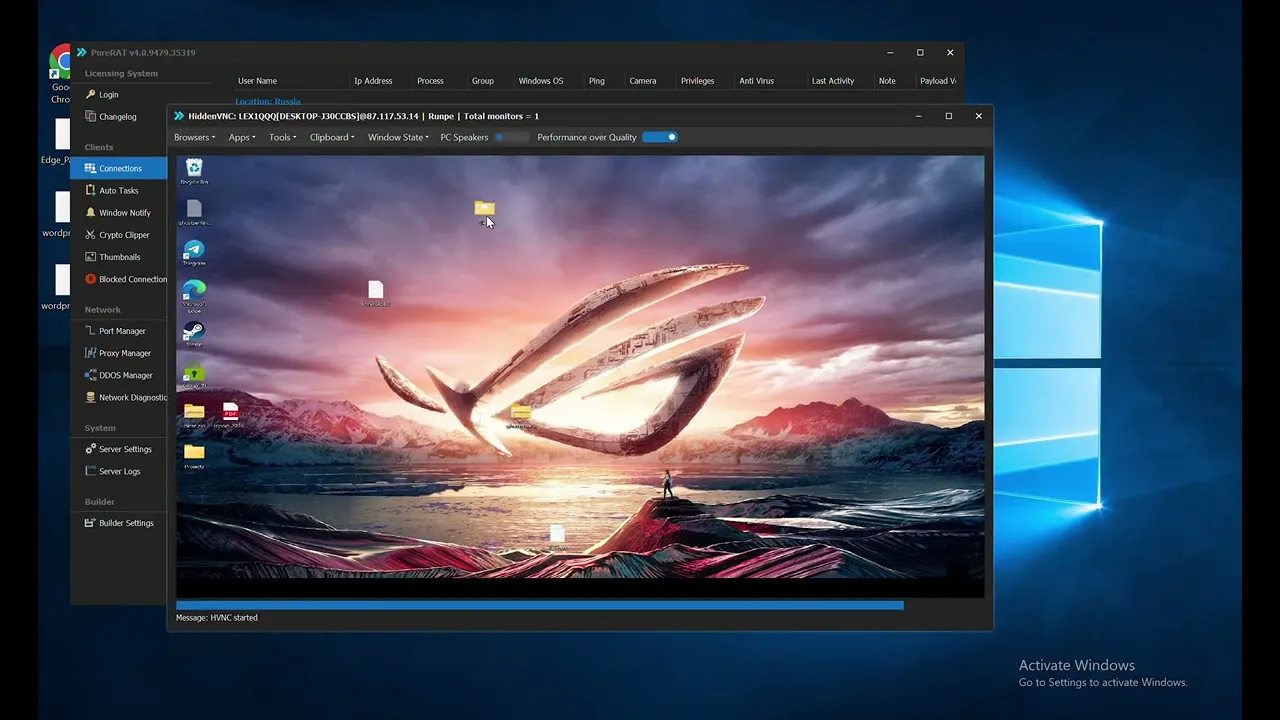
Task: Click the Window Notify bell icon
Action: [90, 212]
